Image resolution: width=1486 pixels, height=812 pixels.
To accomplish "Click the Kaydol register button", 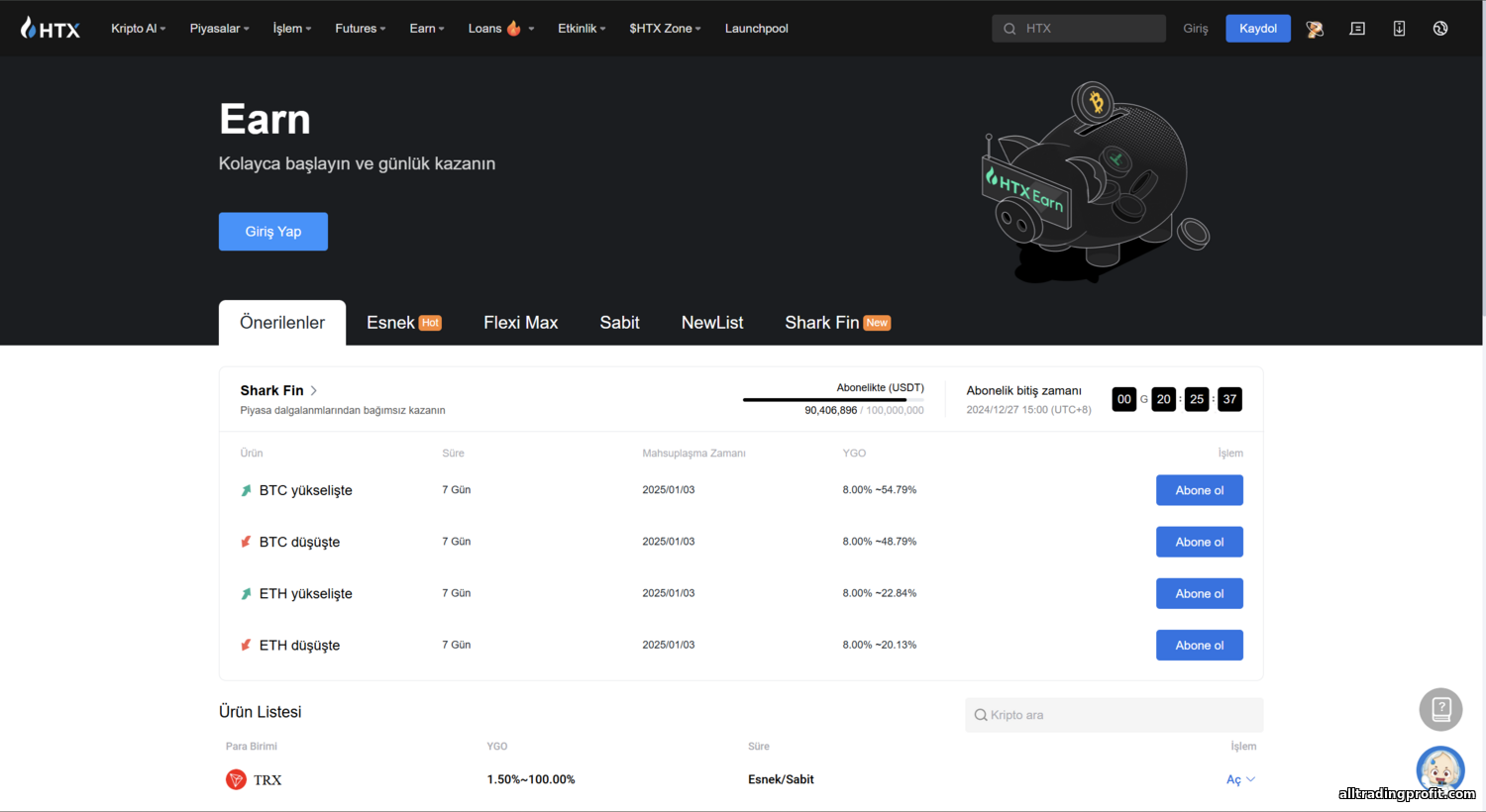I will click(1258, 29).
